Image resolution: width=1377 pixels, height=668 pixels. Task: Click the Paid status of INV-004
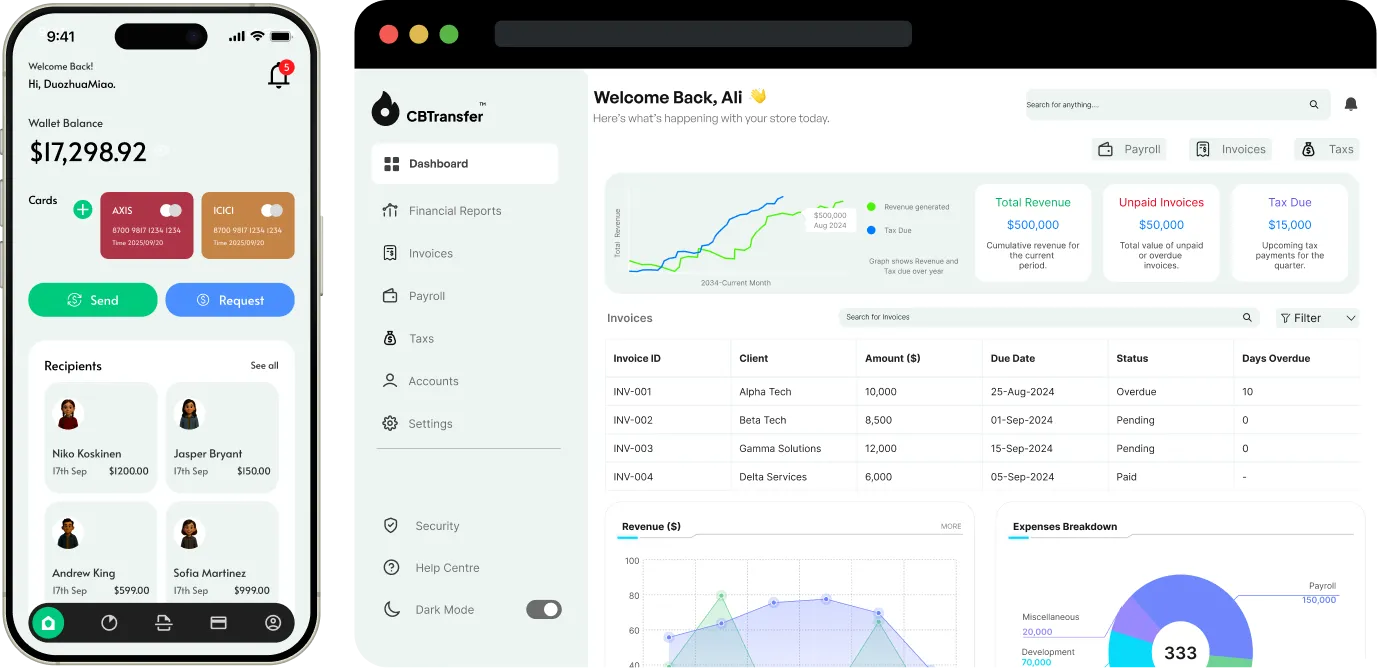(x=1126, y=477)
